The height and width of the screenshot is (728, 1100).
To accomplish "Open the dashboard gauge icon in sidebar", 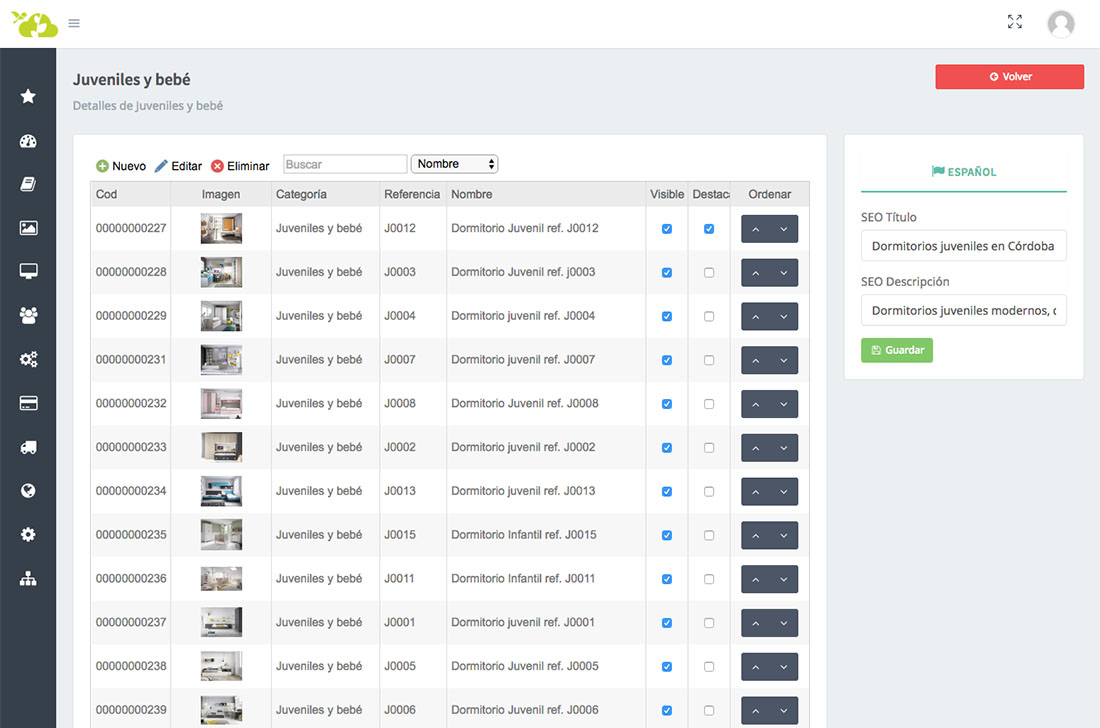I will [x=28, y=141].
